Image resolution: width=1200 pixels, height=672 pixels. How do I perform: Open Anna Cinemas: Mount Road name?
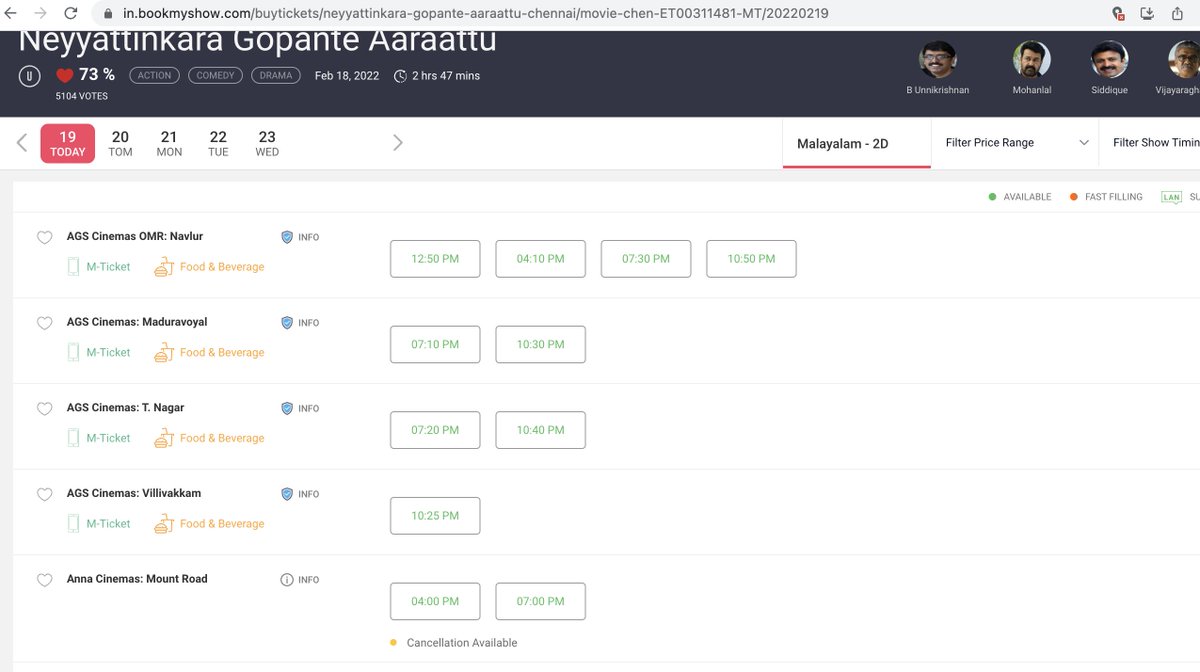137,578
